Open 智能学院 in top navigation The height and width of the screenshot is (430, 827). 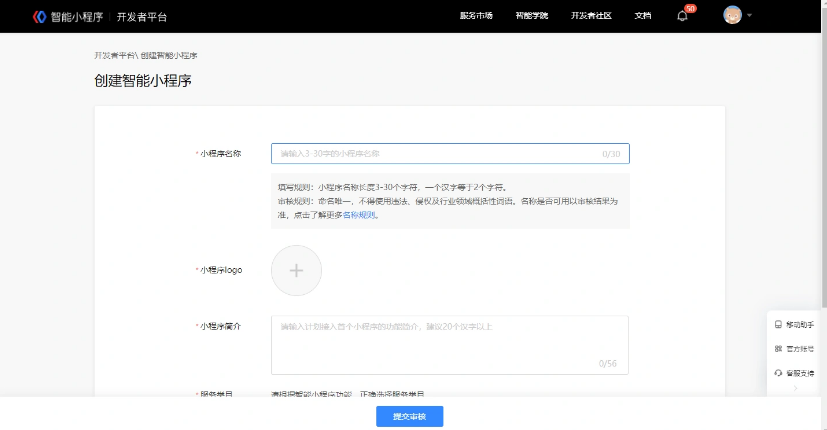coord(531,16)
